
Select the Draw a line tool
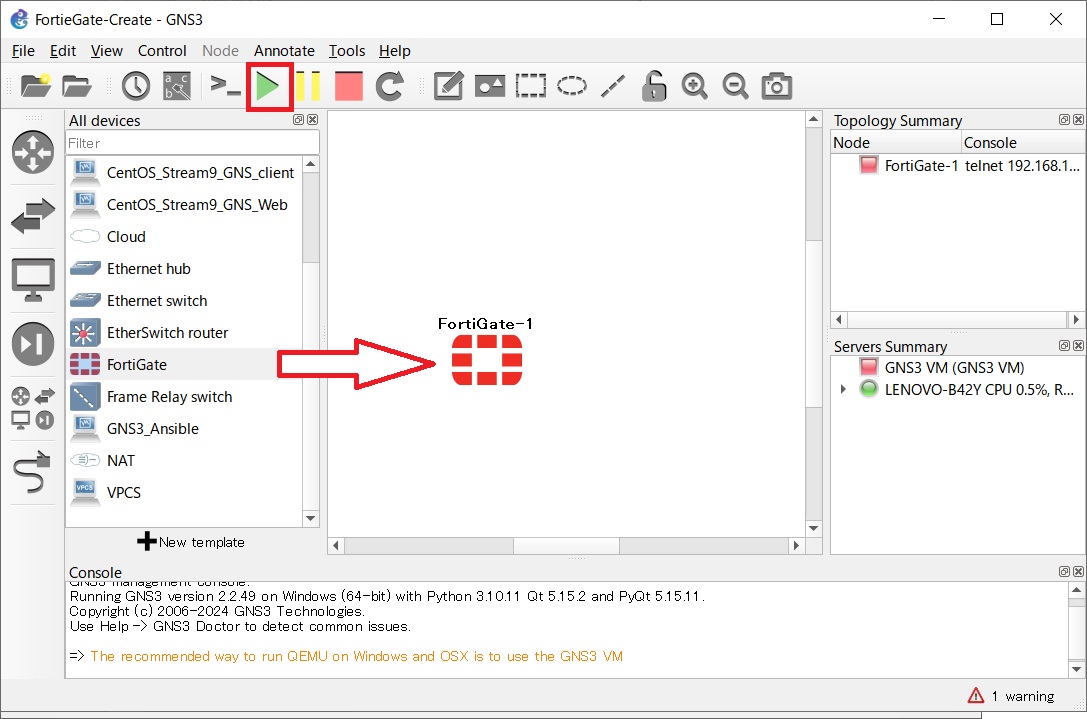tap(613, 86)
